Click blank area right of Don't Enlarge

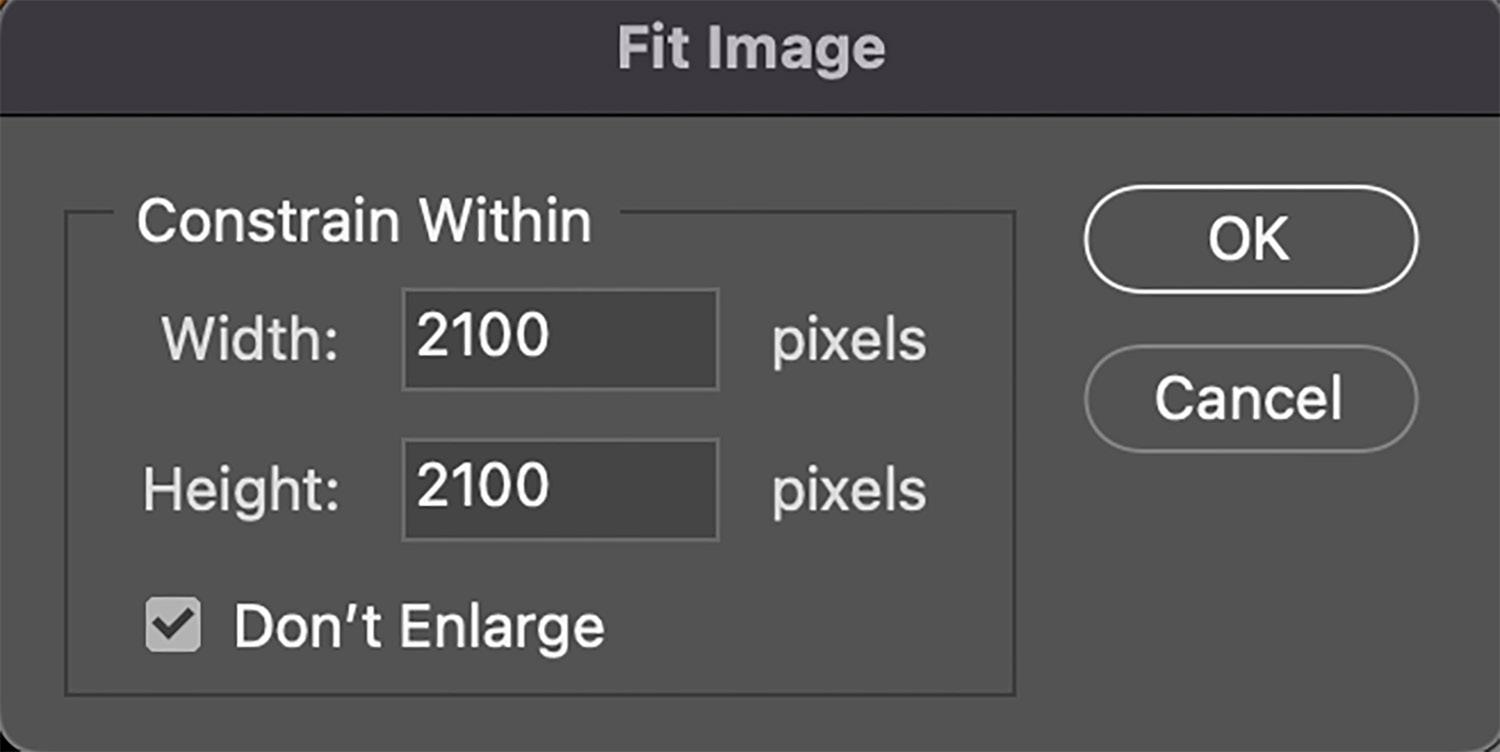(800, 627)
